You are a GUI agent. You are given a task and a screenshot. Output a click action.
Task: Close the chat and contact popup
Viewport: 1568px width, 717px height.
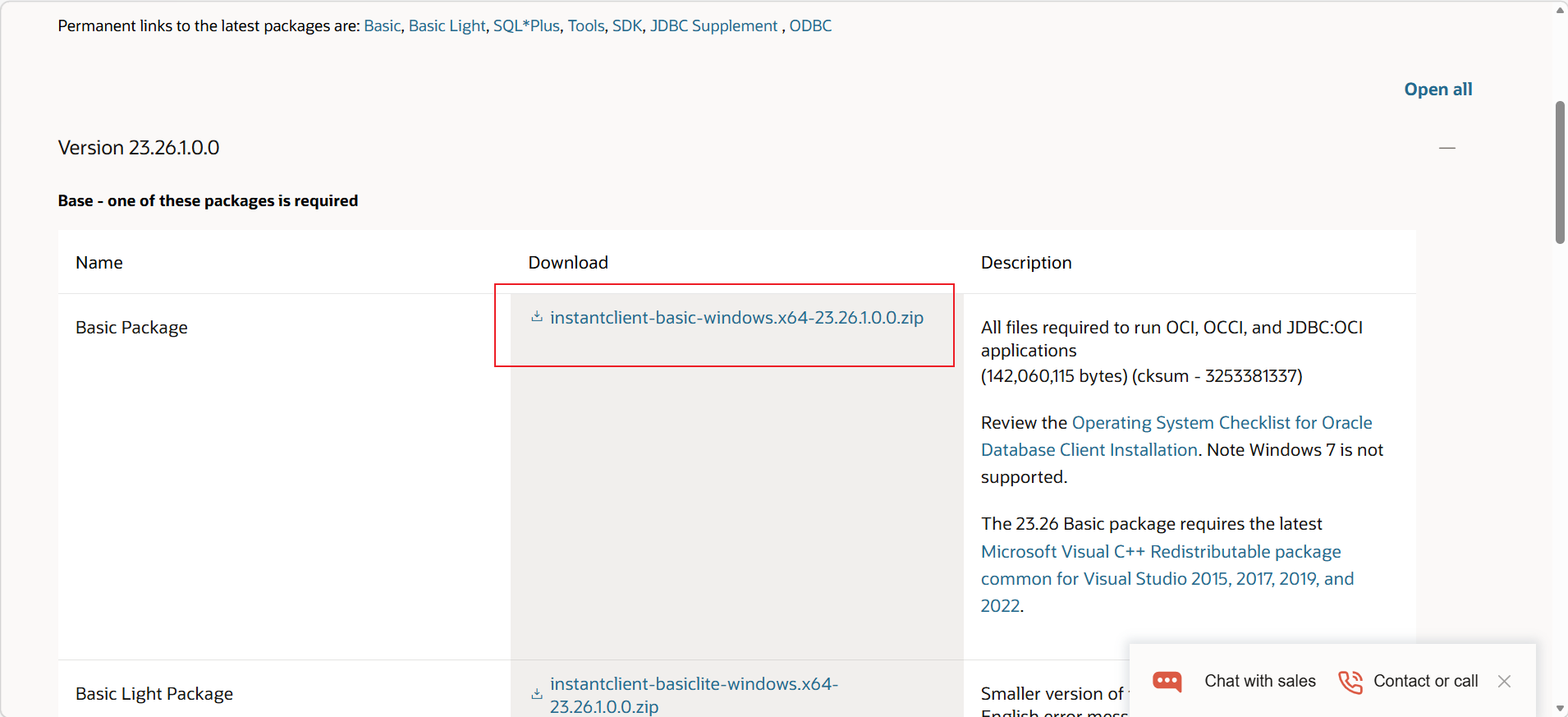coord(1504,681)
